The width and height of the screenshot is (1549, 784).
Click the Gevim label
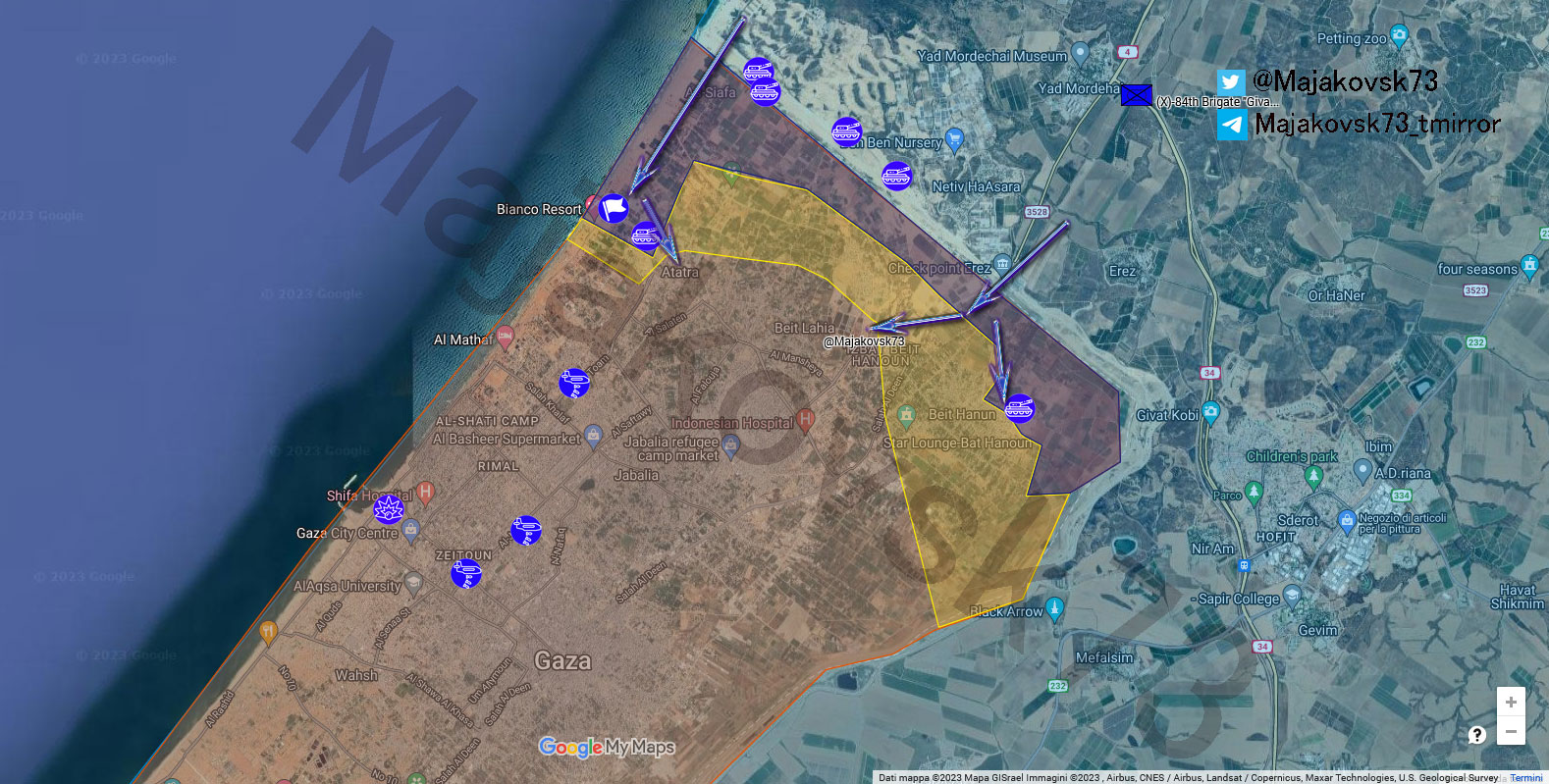tap(1317, 630)
